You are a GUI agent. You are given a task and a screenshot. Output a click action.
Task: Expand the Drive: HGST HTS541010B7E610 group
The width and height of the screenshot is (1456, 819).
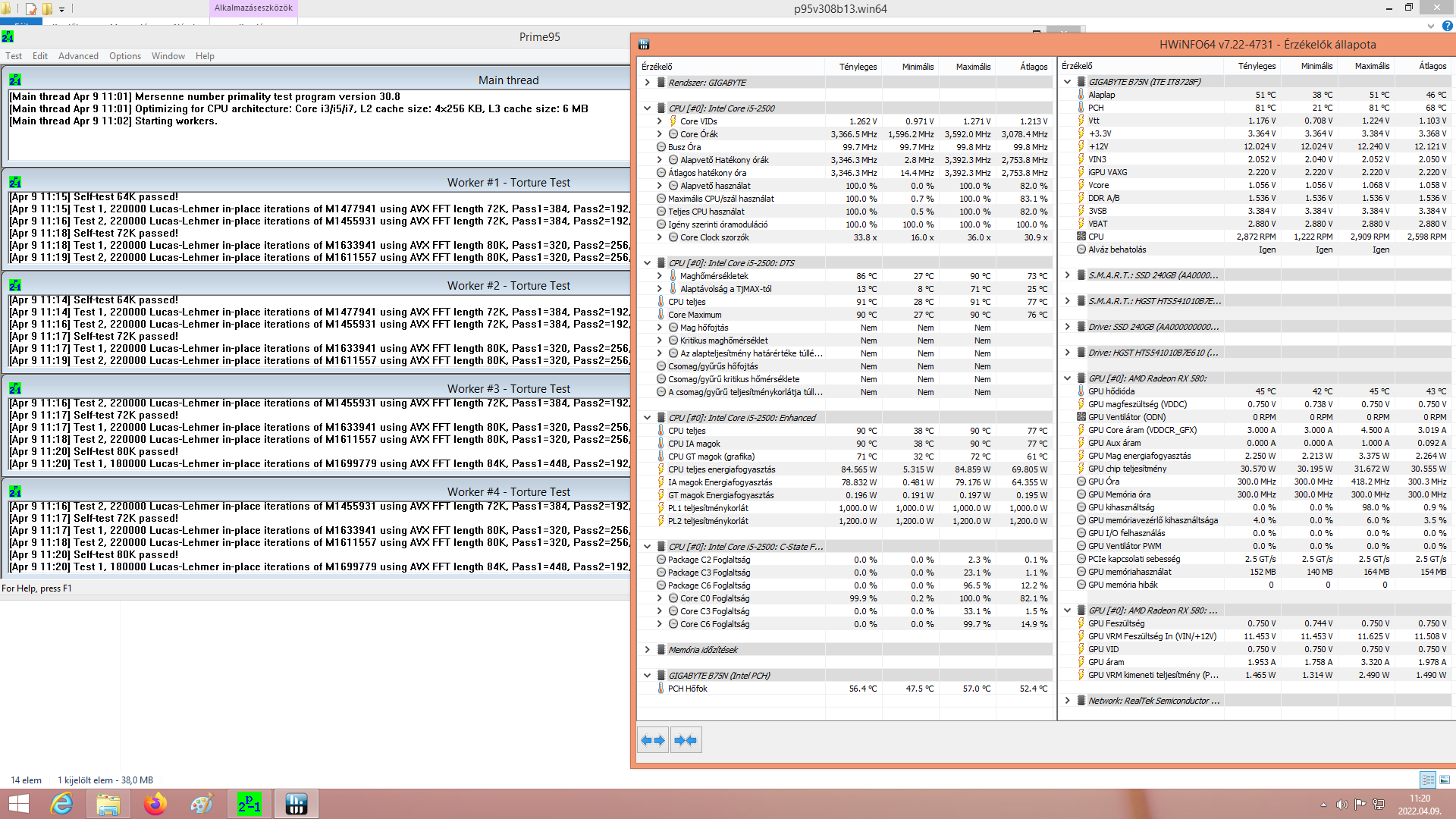1067,353
